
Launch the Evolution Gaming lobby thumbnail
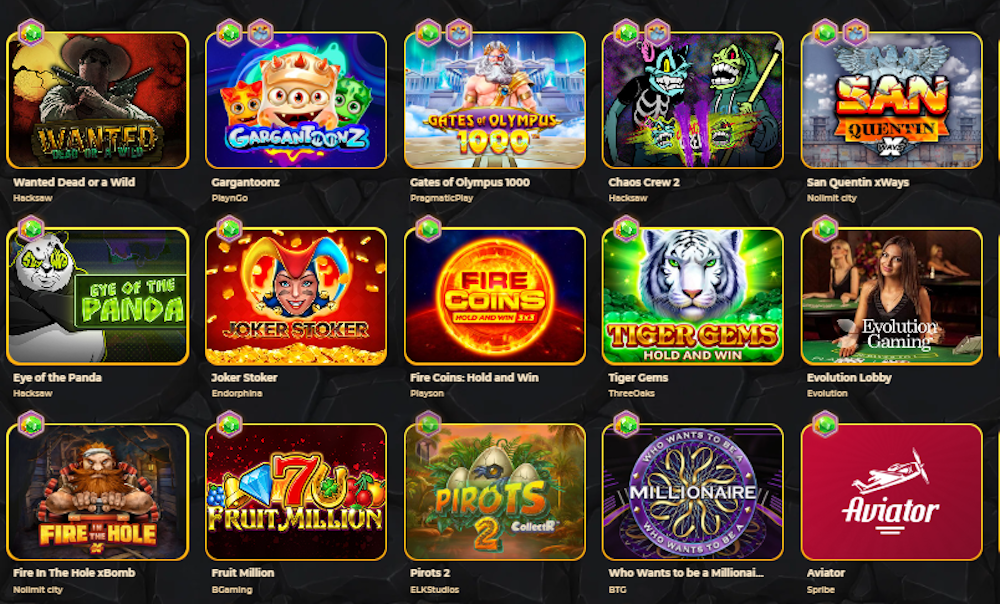pos(892,296)
